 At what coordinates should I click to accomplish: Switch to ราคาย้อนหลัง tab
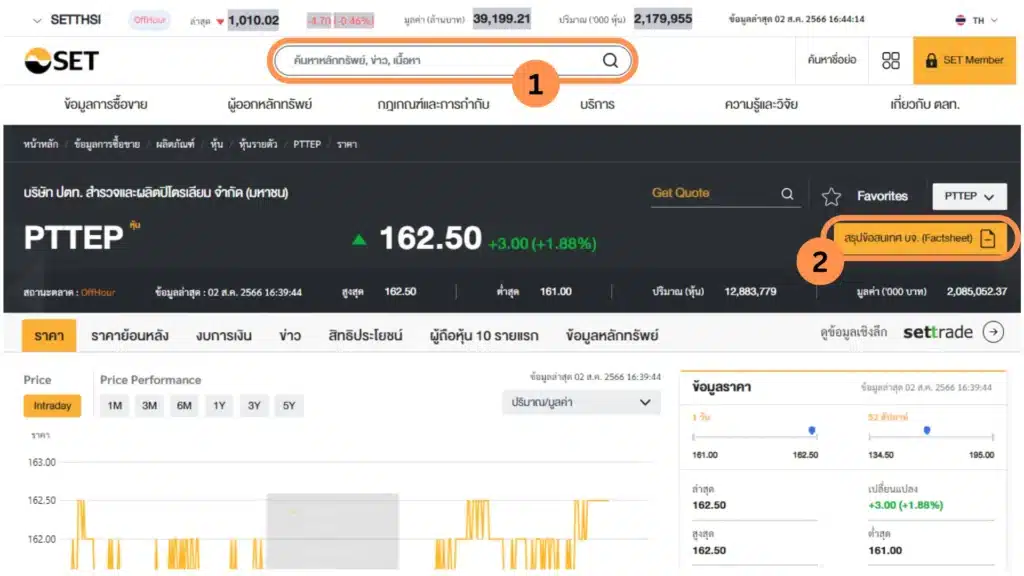tap(129, 335)
